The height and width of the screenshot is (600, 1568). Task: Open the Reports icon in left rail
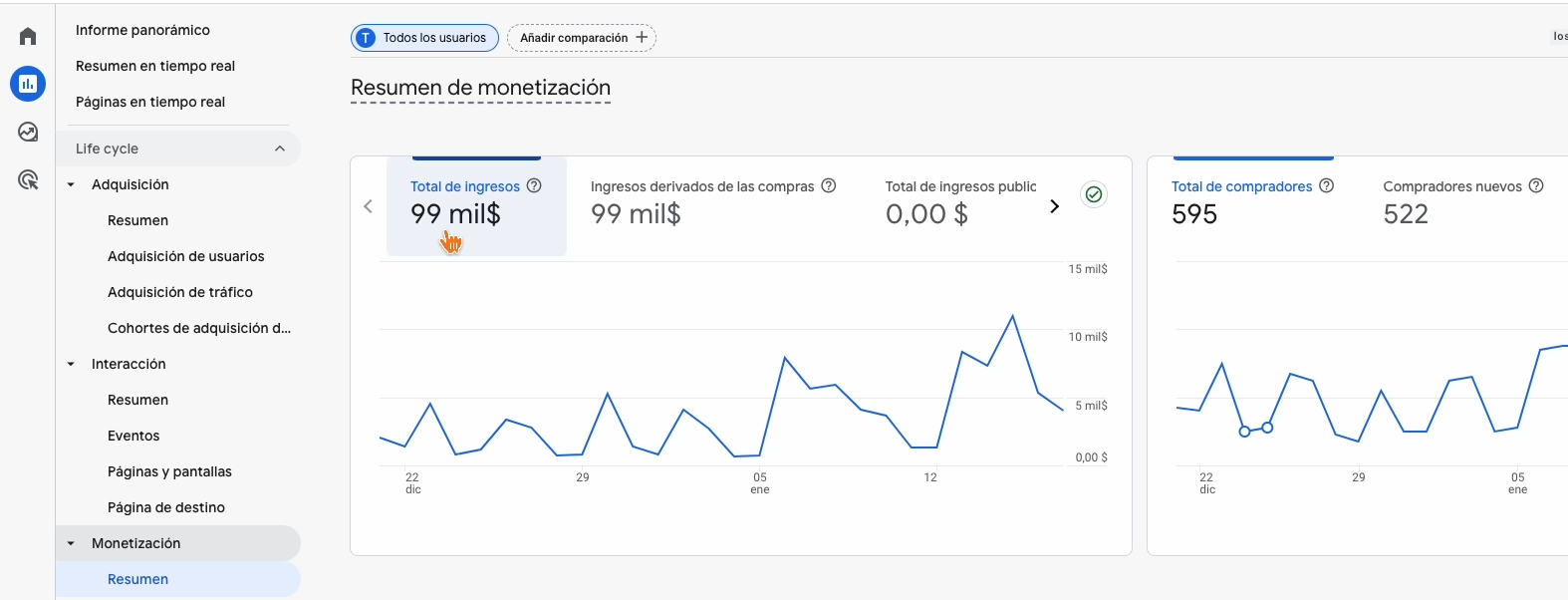(28, 84)
